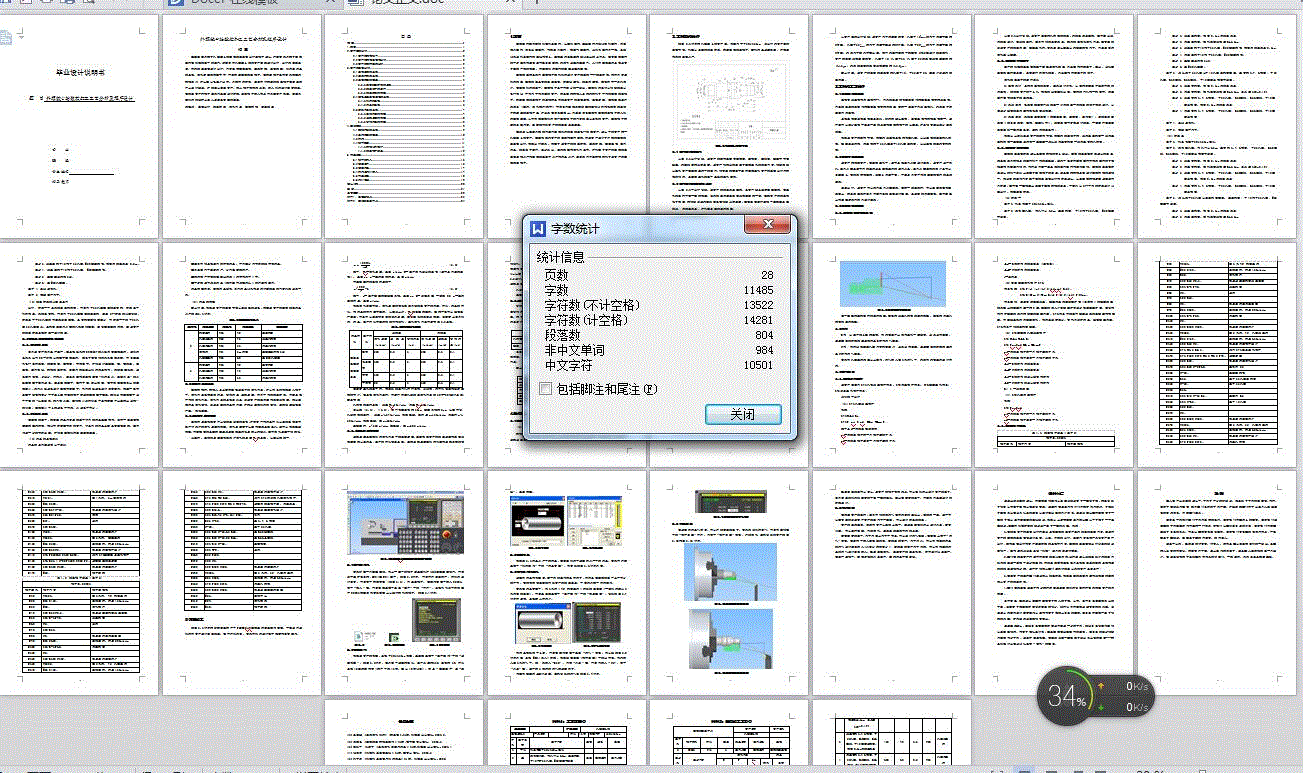1303x773 pixels.
Task: Open the dropdown arrow beside the cover page document icon
Action: pyautogui.click(x=20, y=39)
